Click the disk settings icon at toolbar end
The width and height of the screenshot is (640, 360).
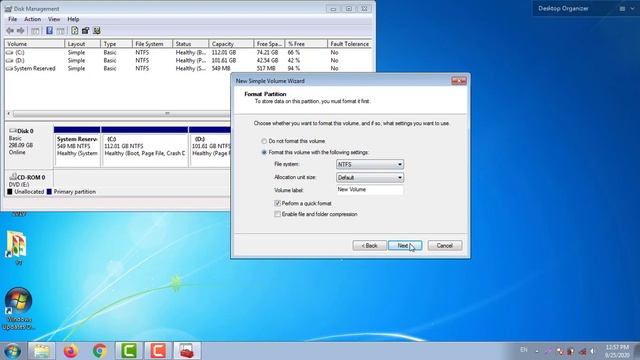97,31
